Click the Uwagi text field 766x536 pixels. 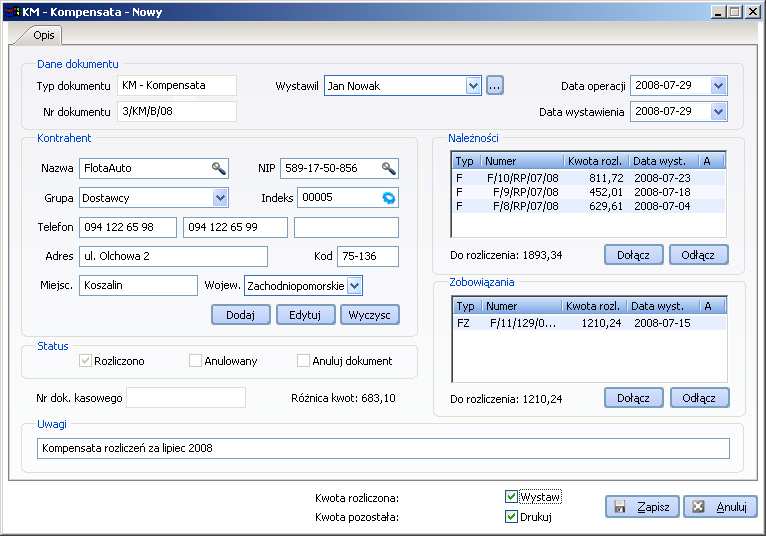[x=383, y=449]
